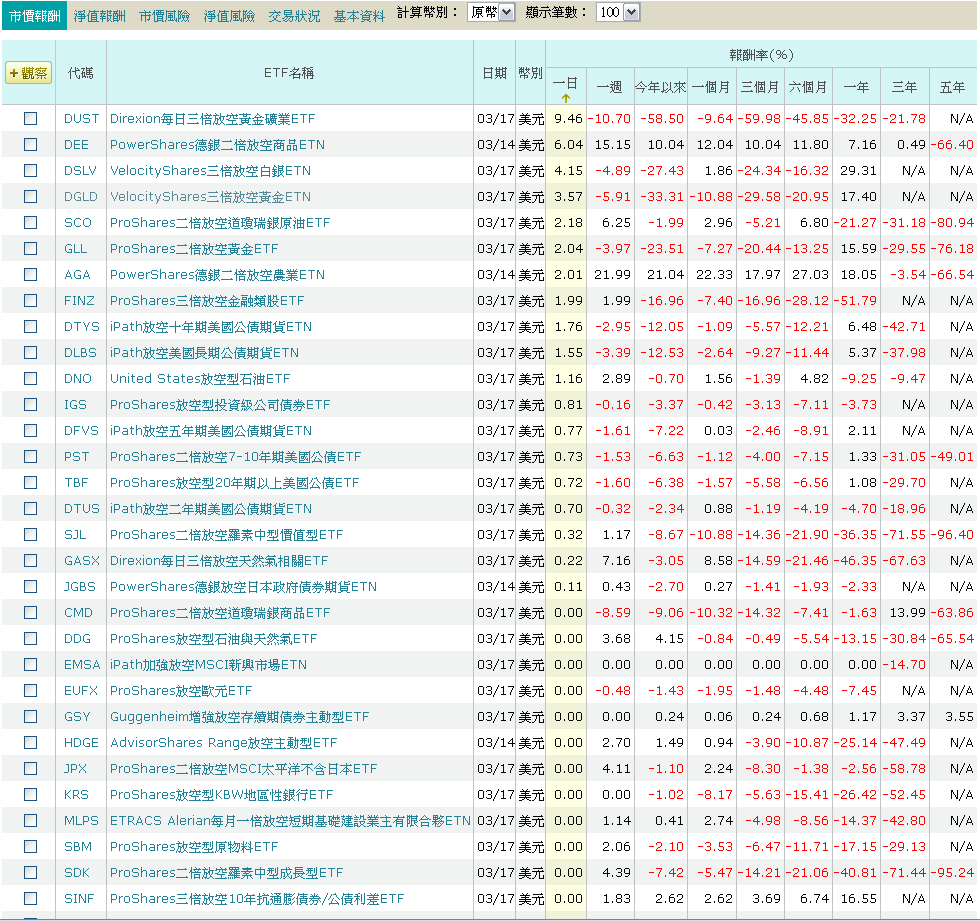Open iPath放空五年期美國公債期貨ETN link
This screenshot has width=980, height=921.
[211, 431]
